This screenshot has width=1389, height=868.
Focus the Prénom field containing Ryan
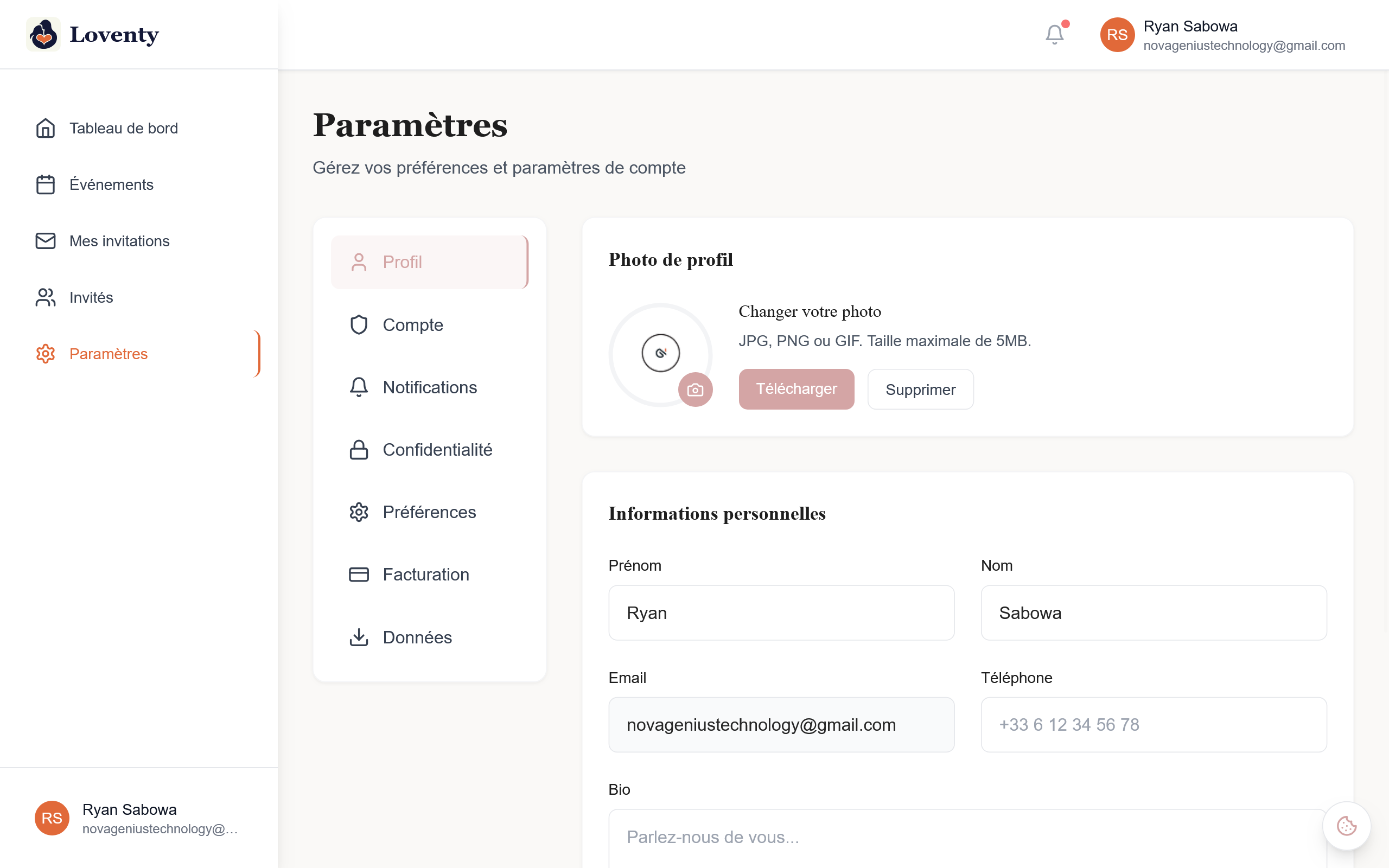point(781,612)
